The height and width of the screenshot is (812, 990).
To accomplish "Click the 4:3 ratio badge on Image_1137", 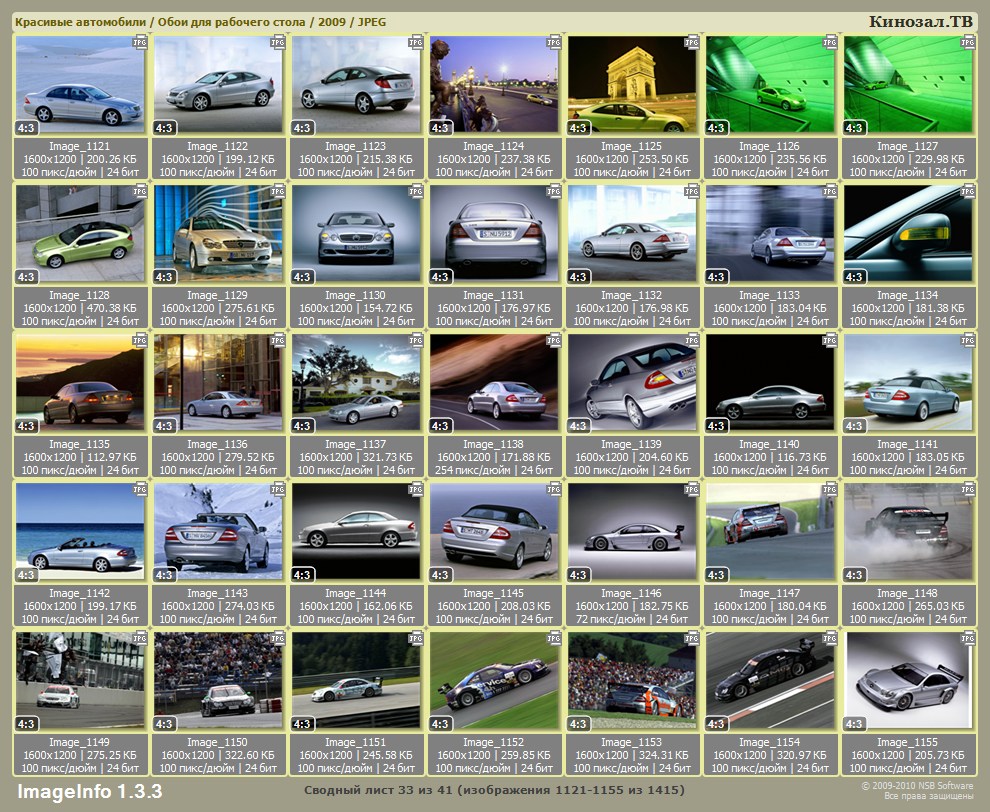I will click(x=302, y=426).
